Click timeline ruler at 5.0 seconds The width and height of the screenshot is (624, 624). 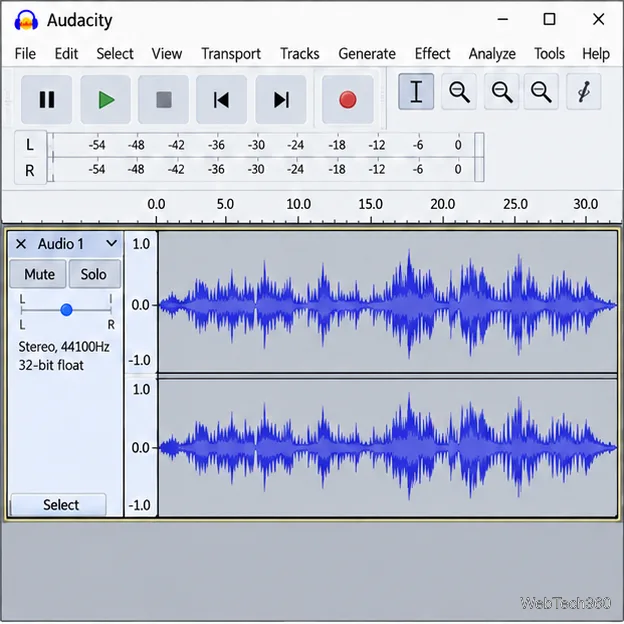(x=225, y=205)
